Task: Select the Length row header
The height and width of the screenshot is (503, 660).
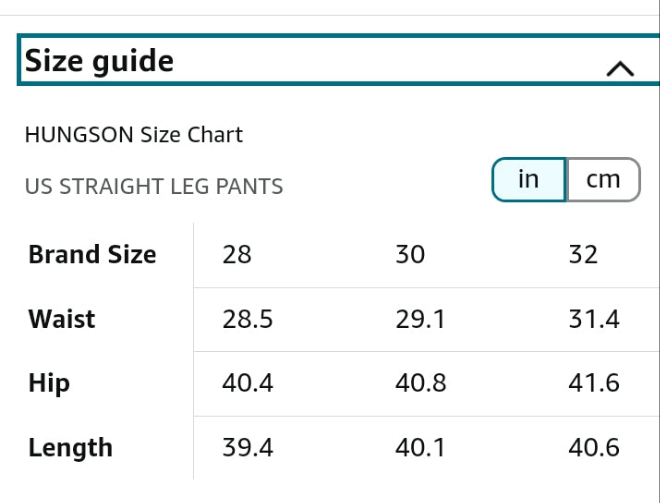Action: pyautogui.click(x=70, y=448)
